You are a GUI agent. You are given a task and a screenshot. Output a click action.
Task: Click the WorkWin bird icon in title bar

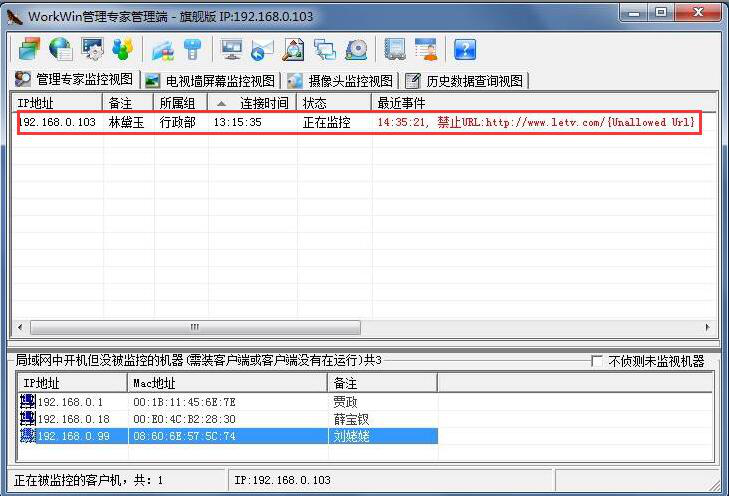[x=15, y=16]
